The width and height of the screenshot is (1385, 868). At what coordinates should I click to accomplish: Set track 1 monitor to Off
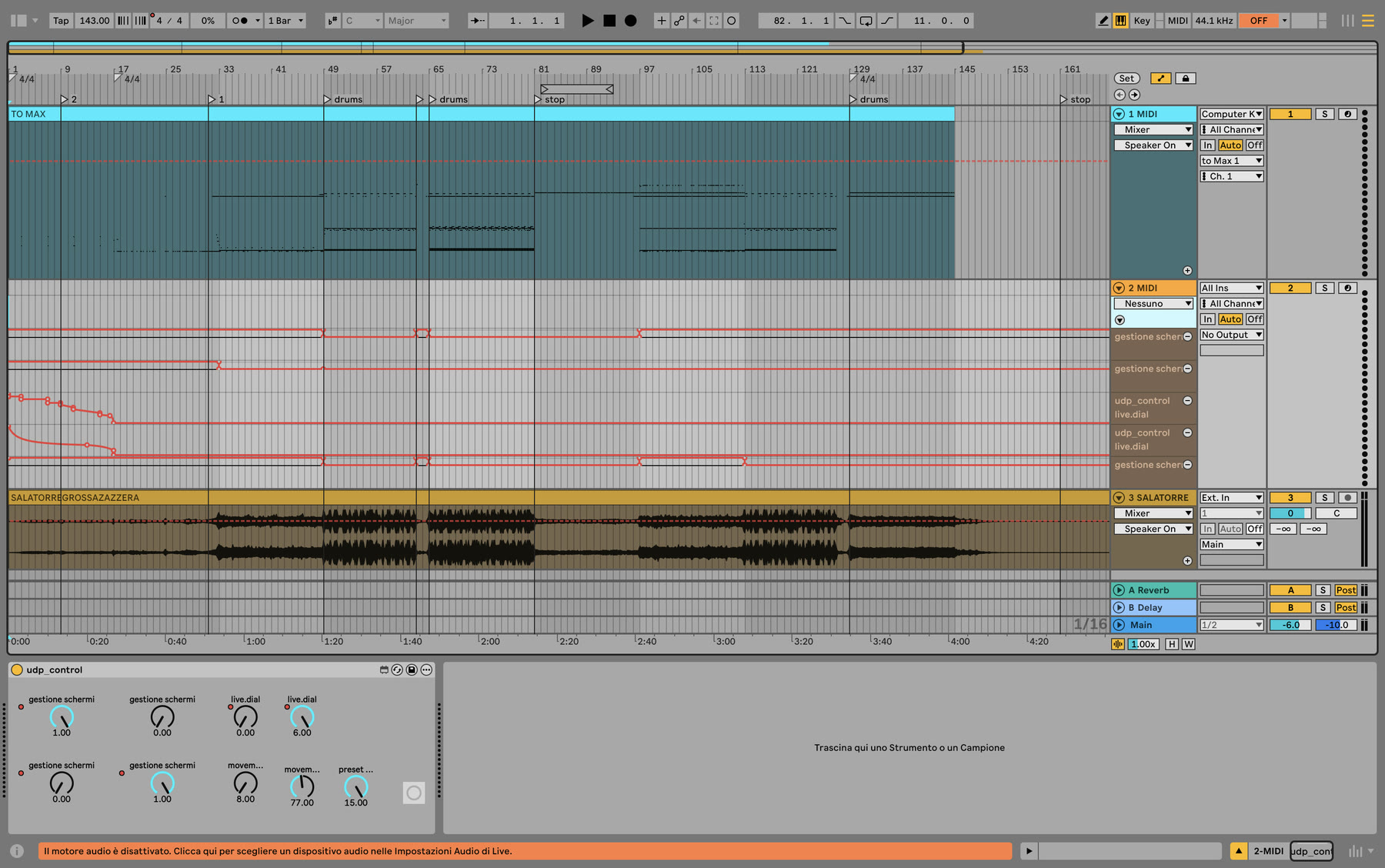(1255, 145)
